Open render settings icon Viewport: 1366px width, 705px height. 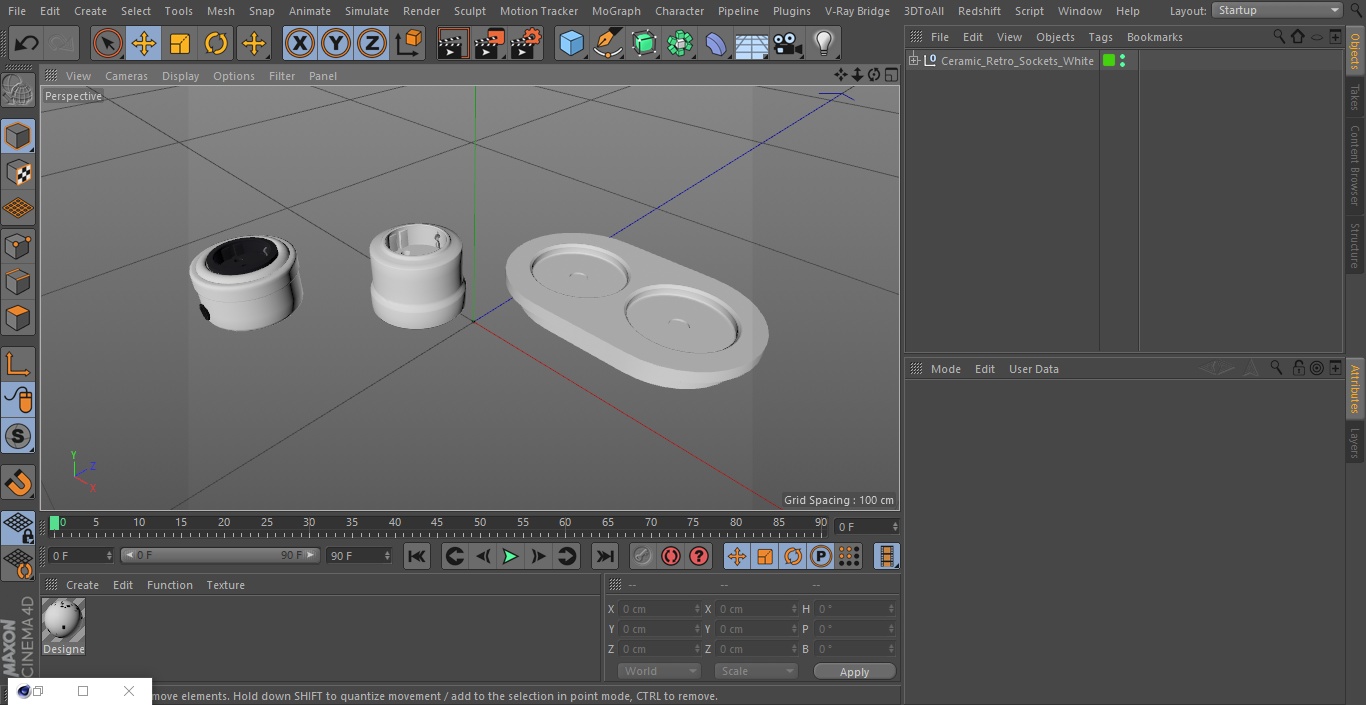coord(525,44)
